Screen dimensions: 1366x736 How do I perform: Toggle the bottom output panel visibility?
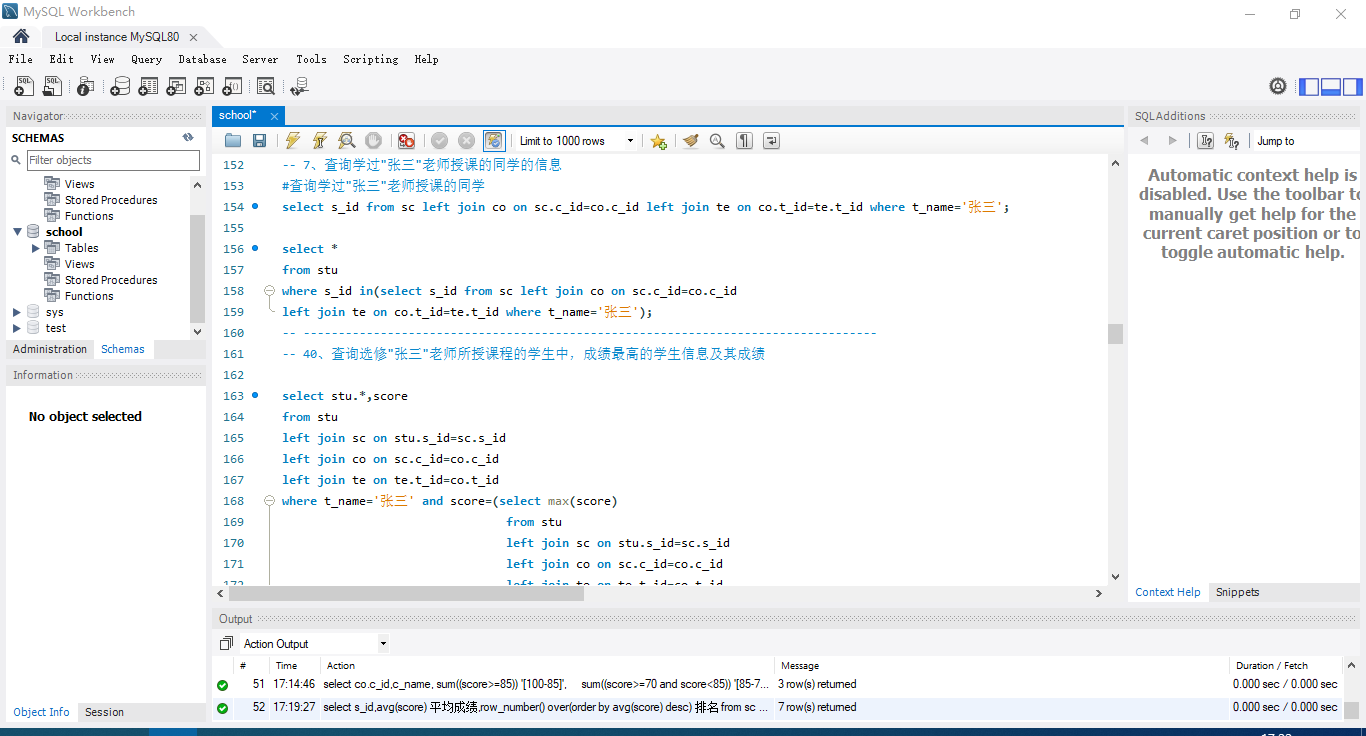point(1330,87)
